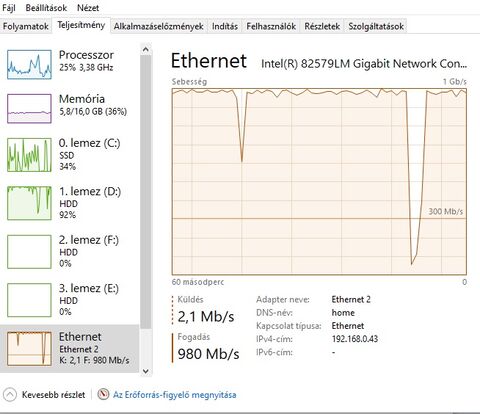
Task: Open the Beállítások menu
Action: click(x=46, y=8)
